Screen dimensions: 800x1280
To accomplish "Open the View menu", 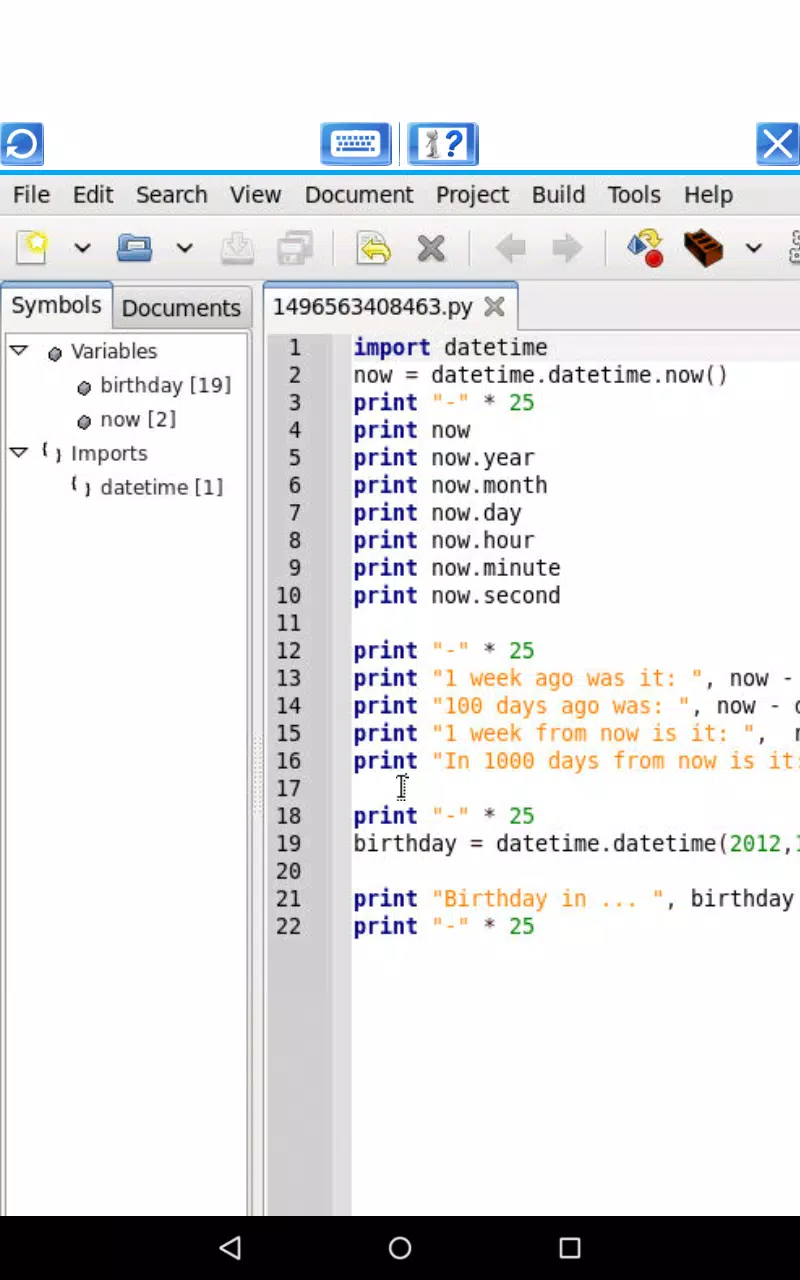I will tap(255, 195).
